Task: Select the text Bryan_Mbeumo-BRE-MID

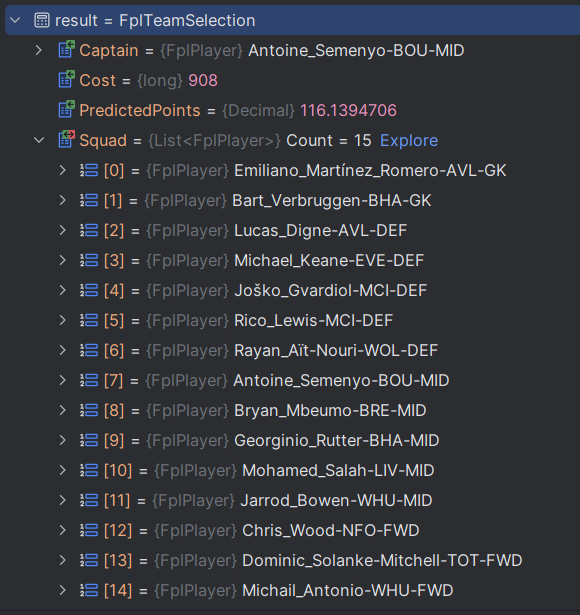Action: (330, 411)
